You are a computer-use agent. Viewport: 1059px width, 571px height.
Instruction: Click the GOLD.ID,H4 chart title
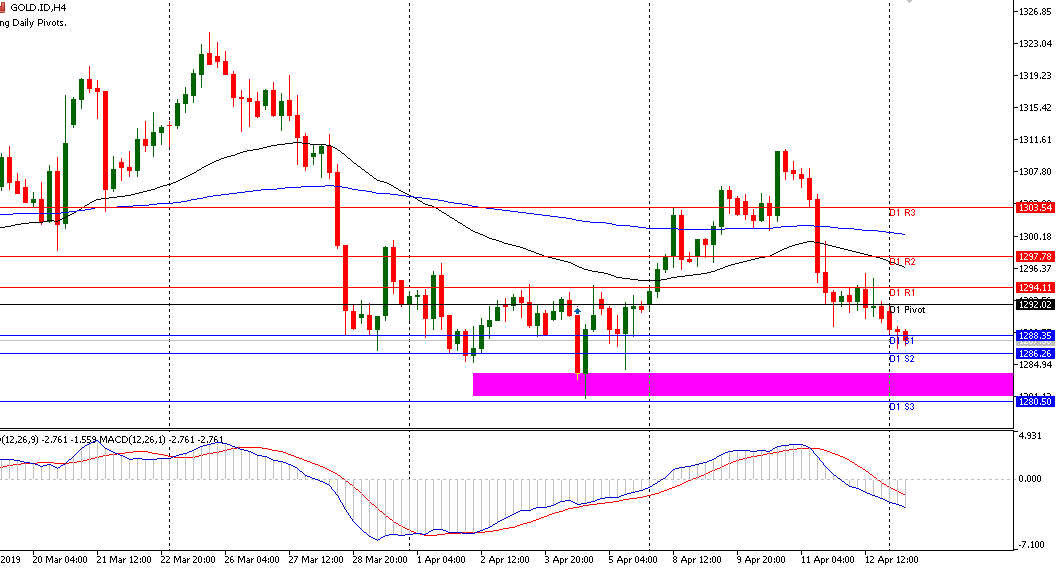[x=38, y=7]
